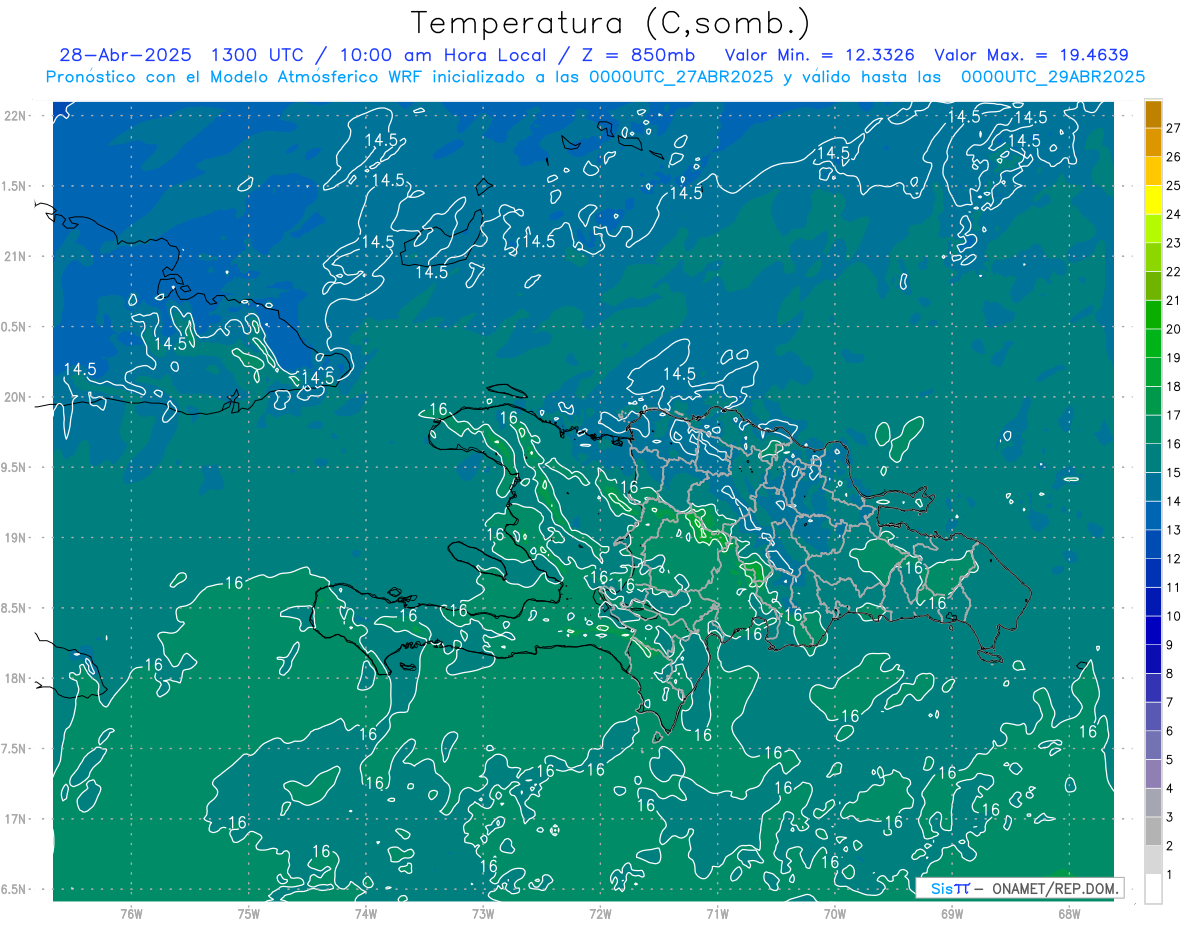Click the '72W' longitude axis label
The height and width of the screenshot is (927, 1200).
600,913
